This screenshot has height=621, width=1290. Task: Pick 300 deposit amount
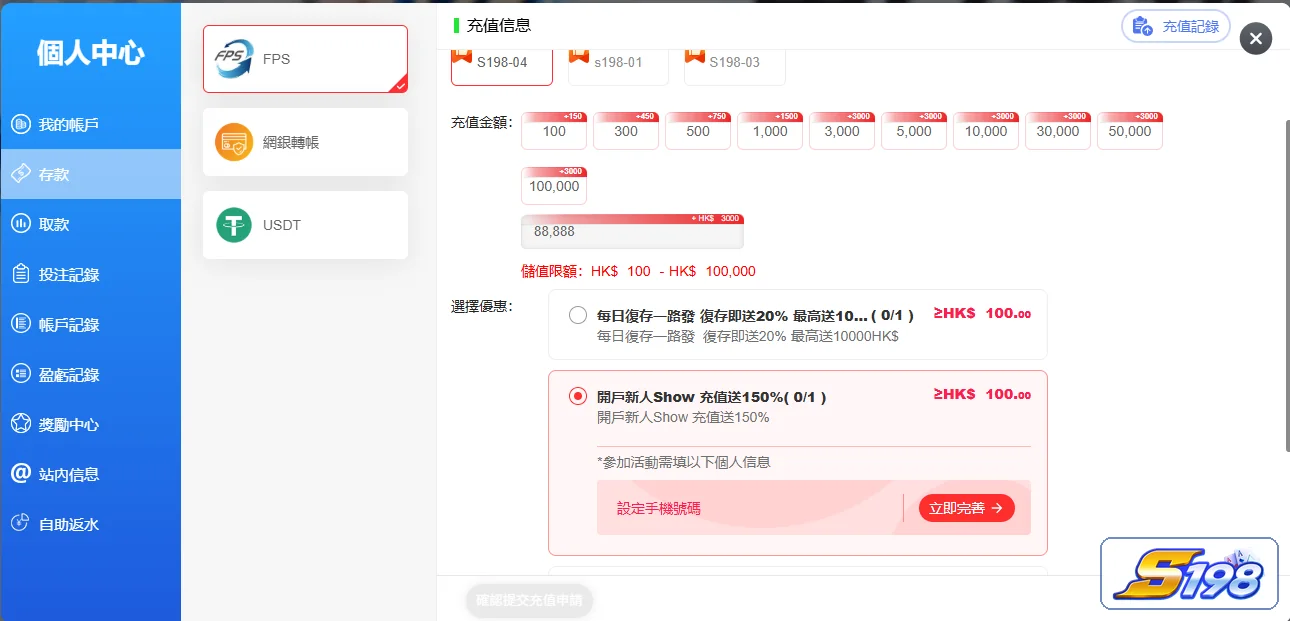tap(626, 131)
